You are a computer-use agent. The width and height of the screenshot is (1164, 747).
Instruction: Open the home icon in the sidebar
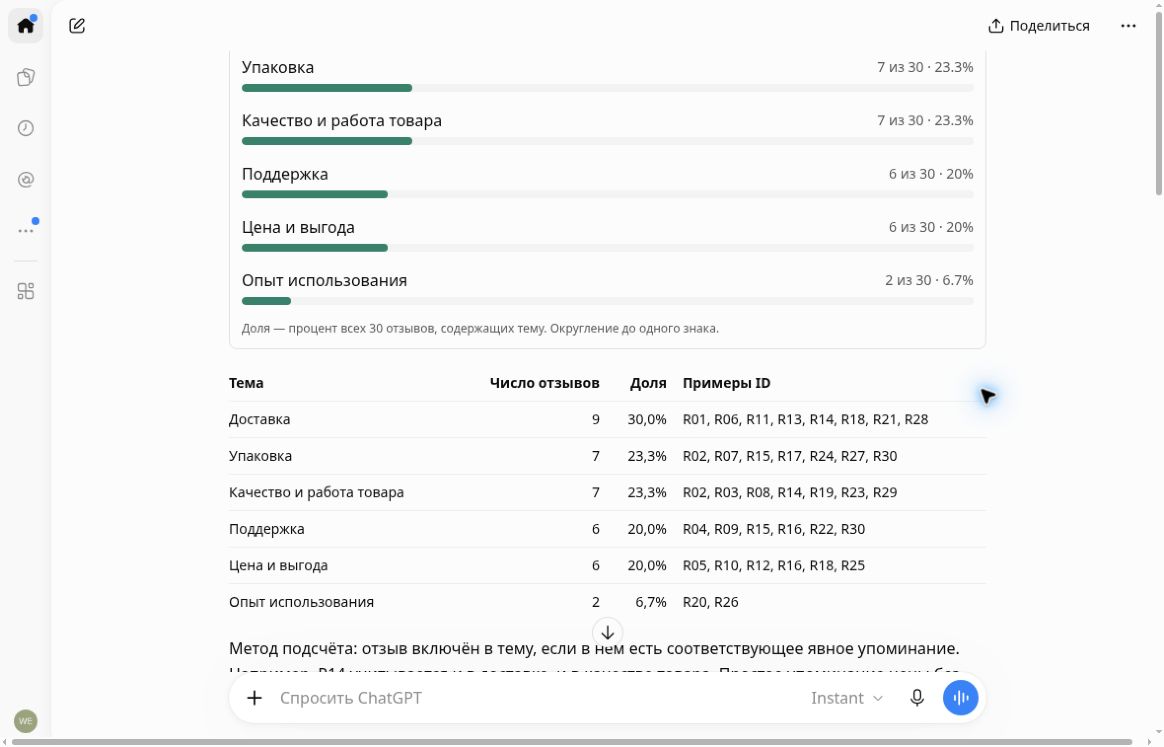click(25, 26)
